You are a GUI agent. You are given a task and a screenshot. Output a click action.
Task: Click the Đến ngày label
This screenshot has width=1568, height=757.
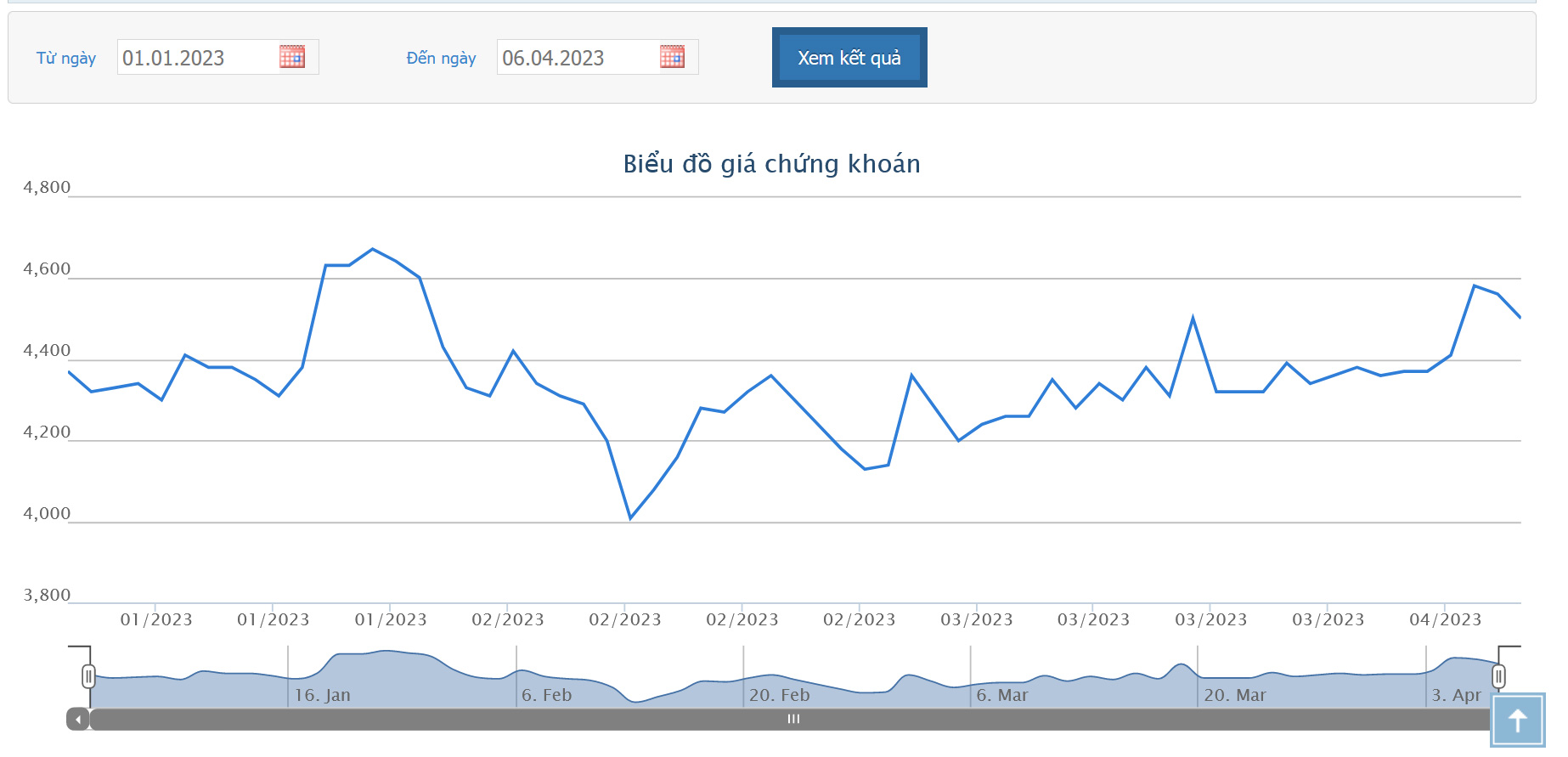[x=441, y=58]
